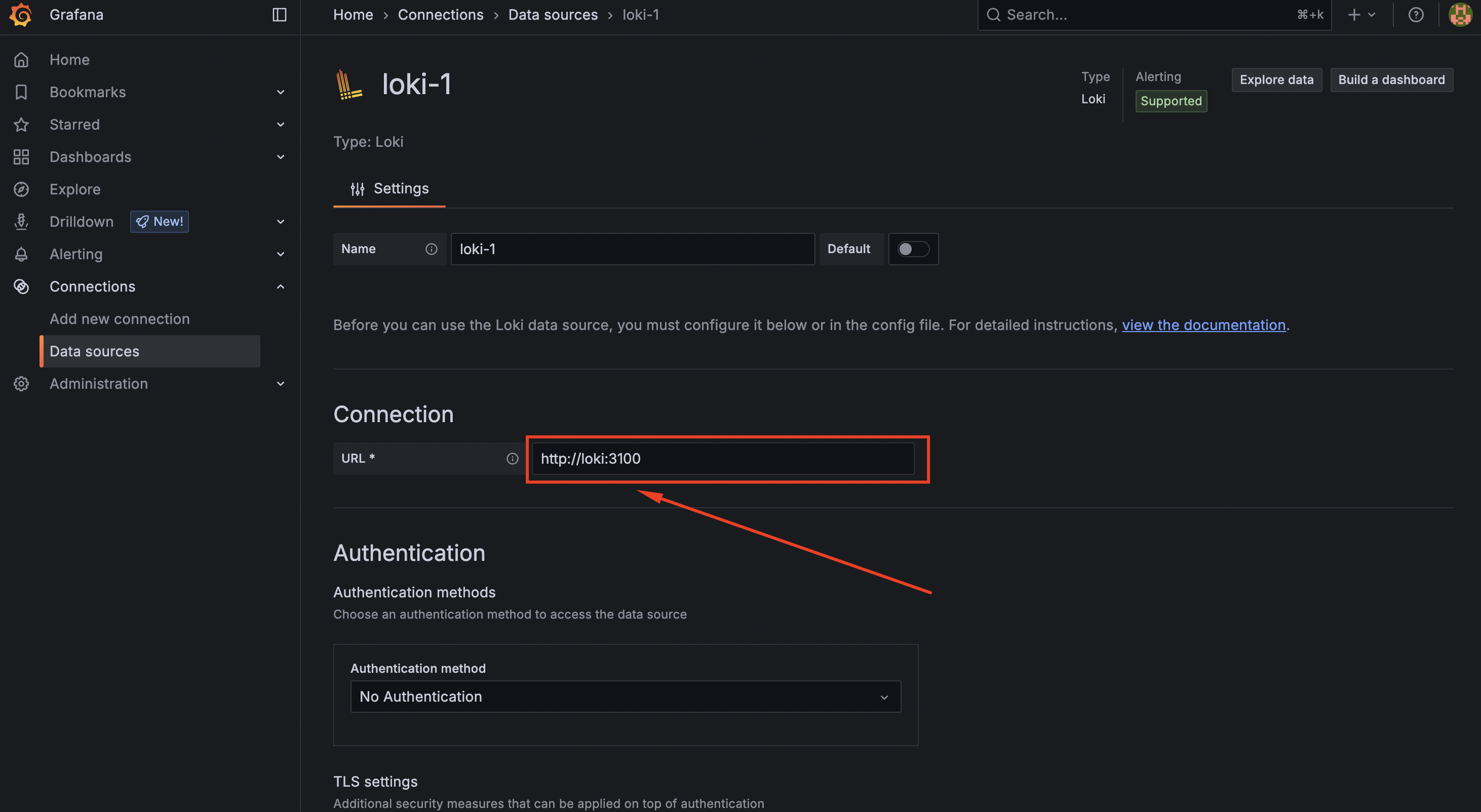Click the Home house icon in sidebar
The width and height of the screenshot is (1481, 812).
pyautogui.click(x=21, y=60)
